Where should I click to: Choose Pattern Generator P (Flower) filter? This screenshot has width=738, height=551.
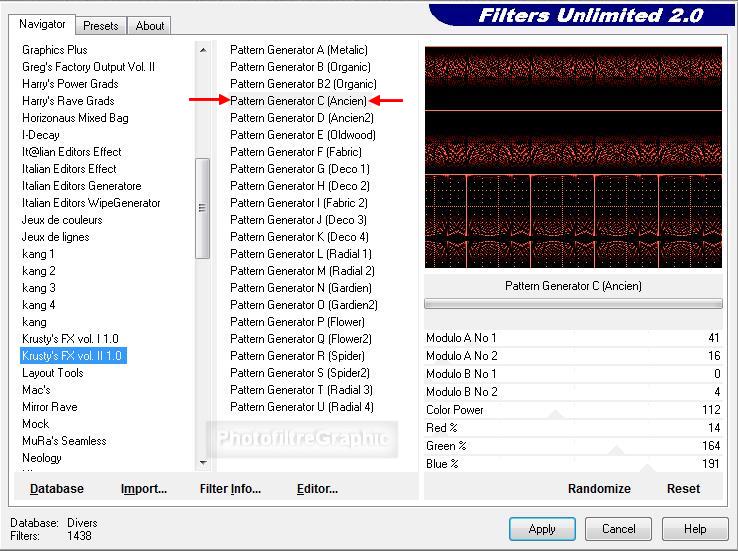[297, 322]
